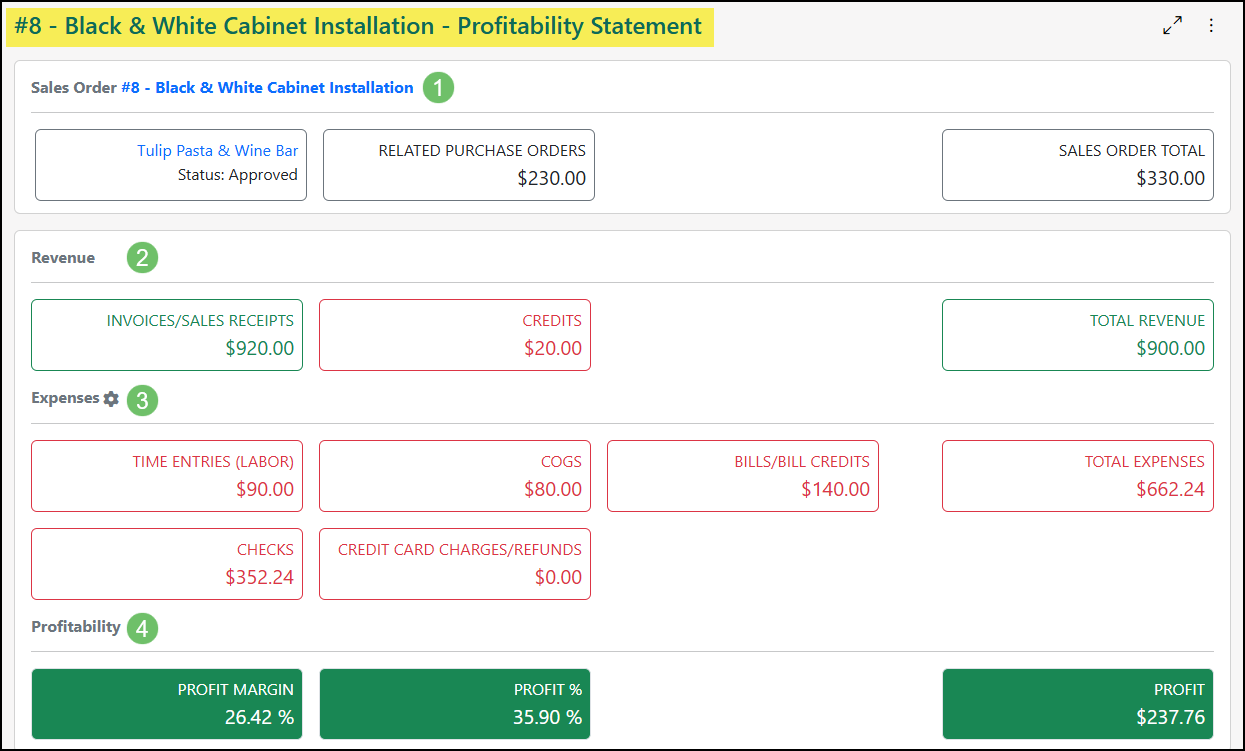
Task: Click the Related Purchase Orders card
Action: coord(459,165)
